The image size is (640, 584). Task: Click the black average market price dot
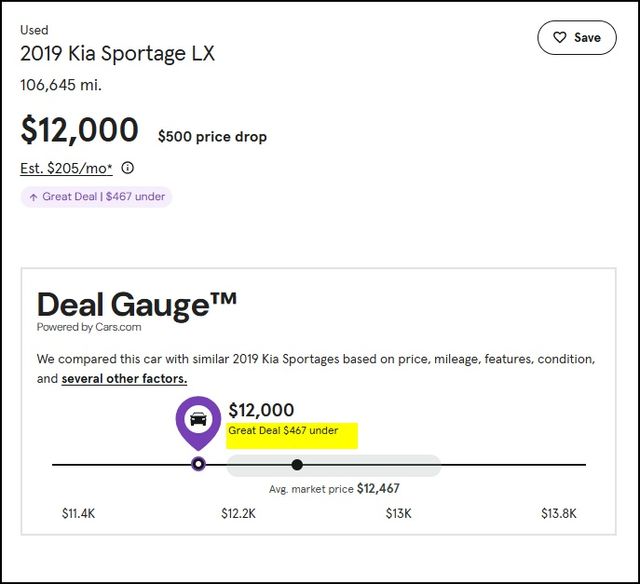[297, 464]
